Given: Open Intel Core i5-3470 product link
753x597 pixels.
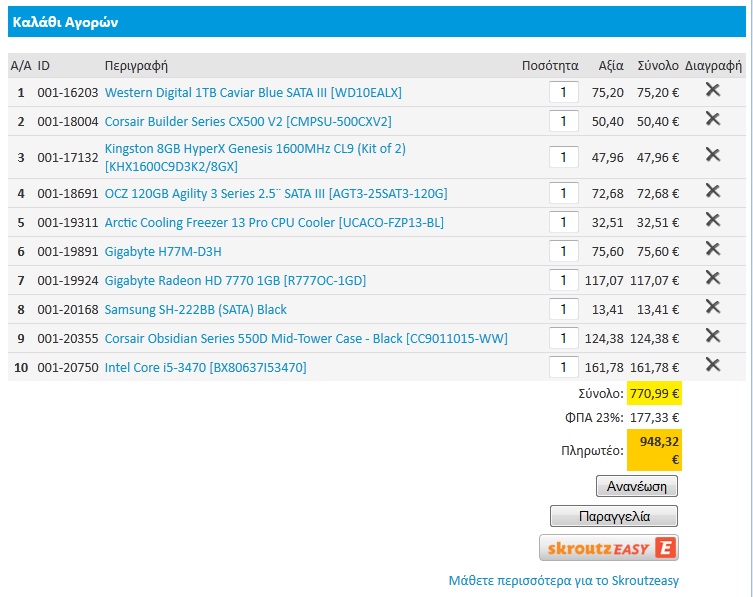Looking at the screenshot, I should [x=206, y=367].
